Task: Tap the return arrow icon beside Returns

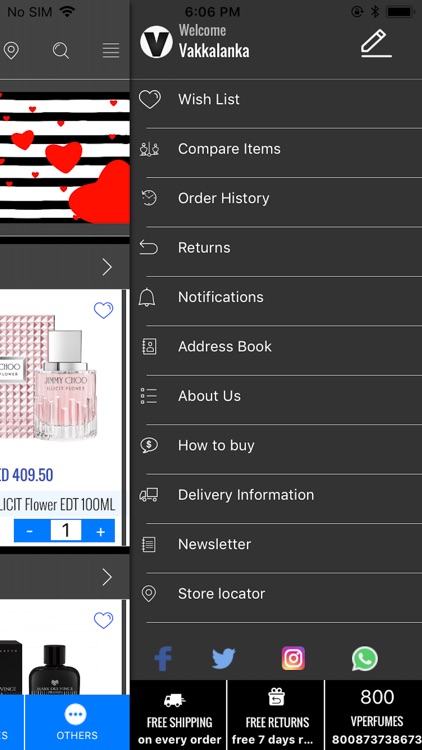Action: pyautogui.click(x=148, y=248)
